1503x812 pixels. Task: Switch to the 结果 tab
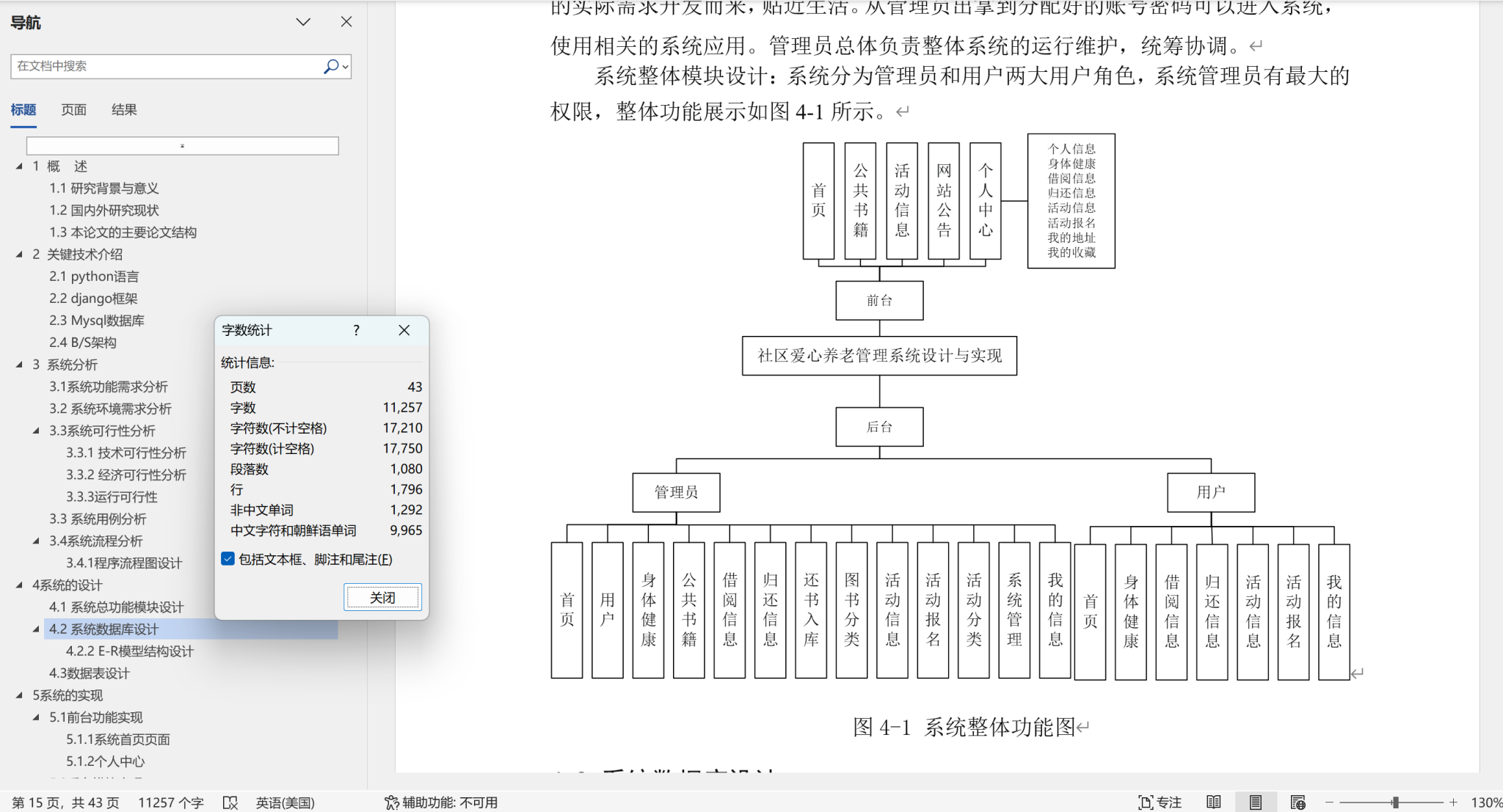click(x=124, y=110)
